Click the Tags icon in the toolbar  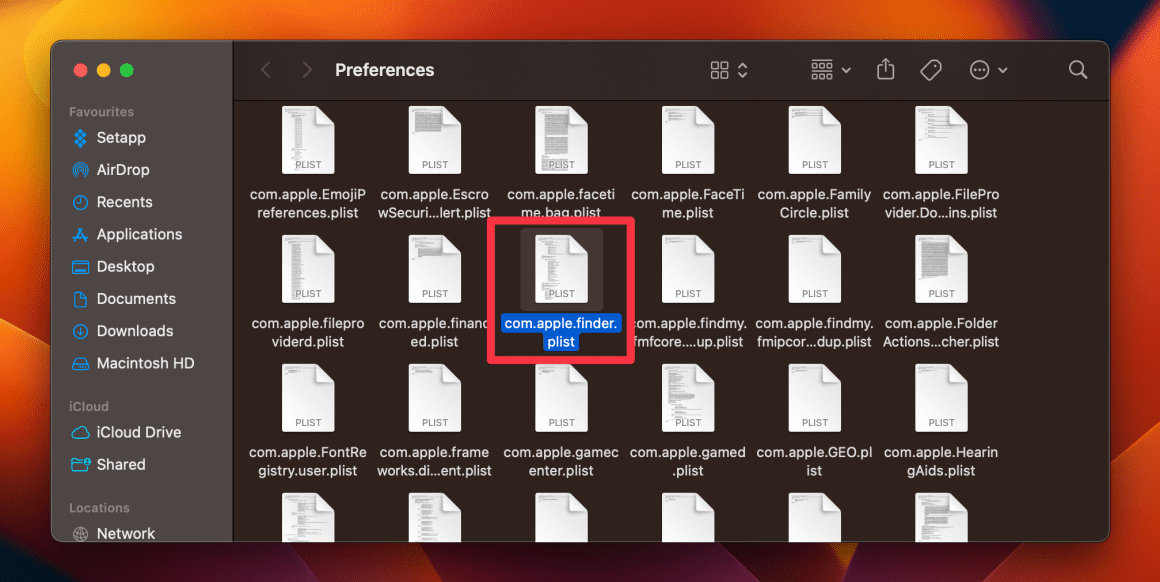[x=931, y=69]
